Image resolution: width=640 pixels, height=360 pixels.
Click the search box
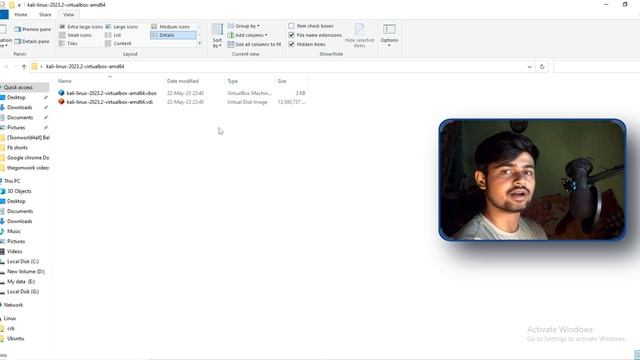pyautogui.click(x=597, y=67)
